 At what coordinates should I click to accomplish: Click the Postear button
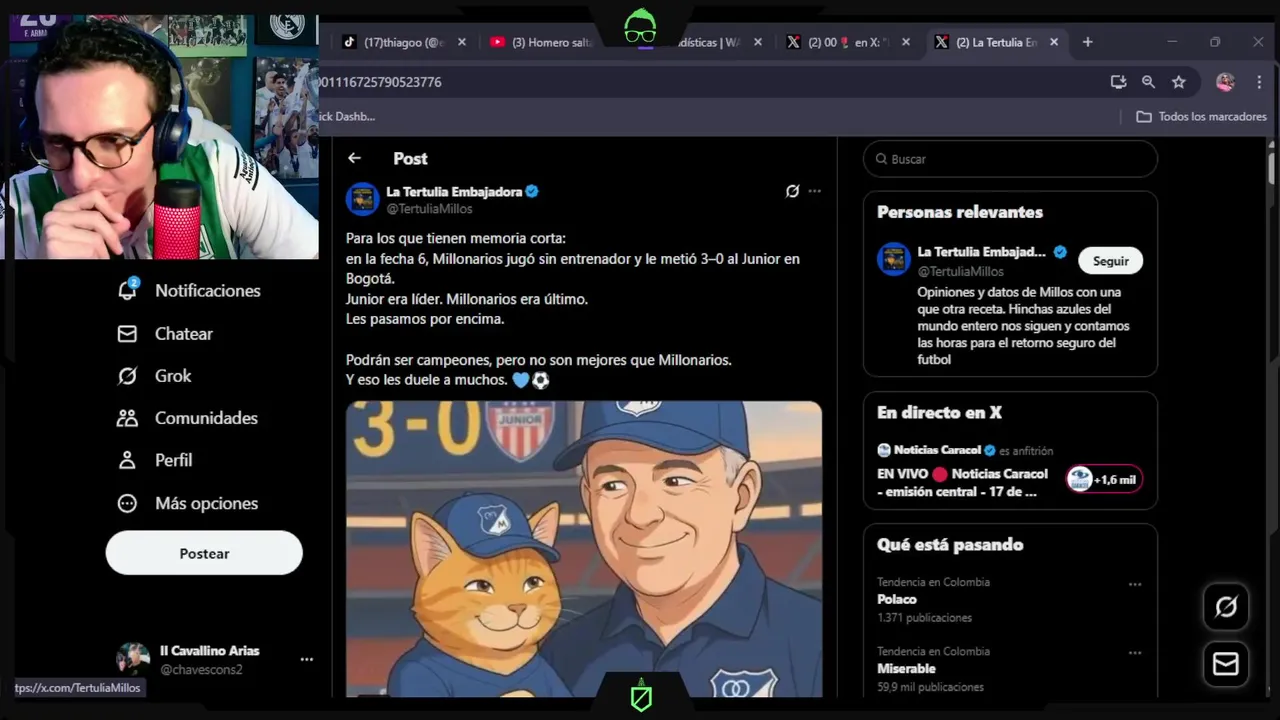[204, 553]
